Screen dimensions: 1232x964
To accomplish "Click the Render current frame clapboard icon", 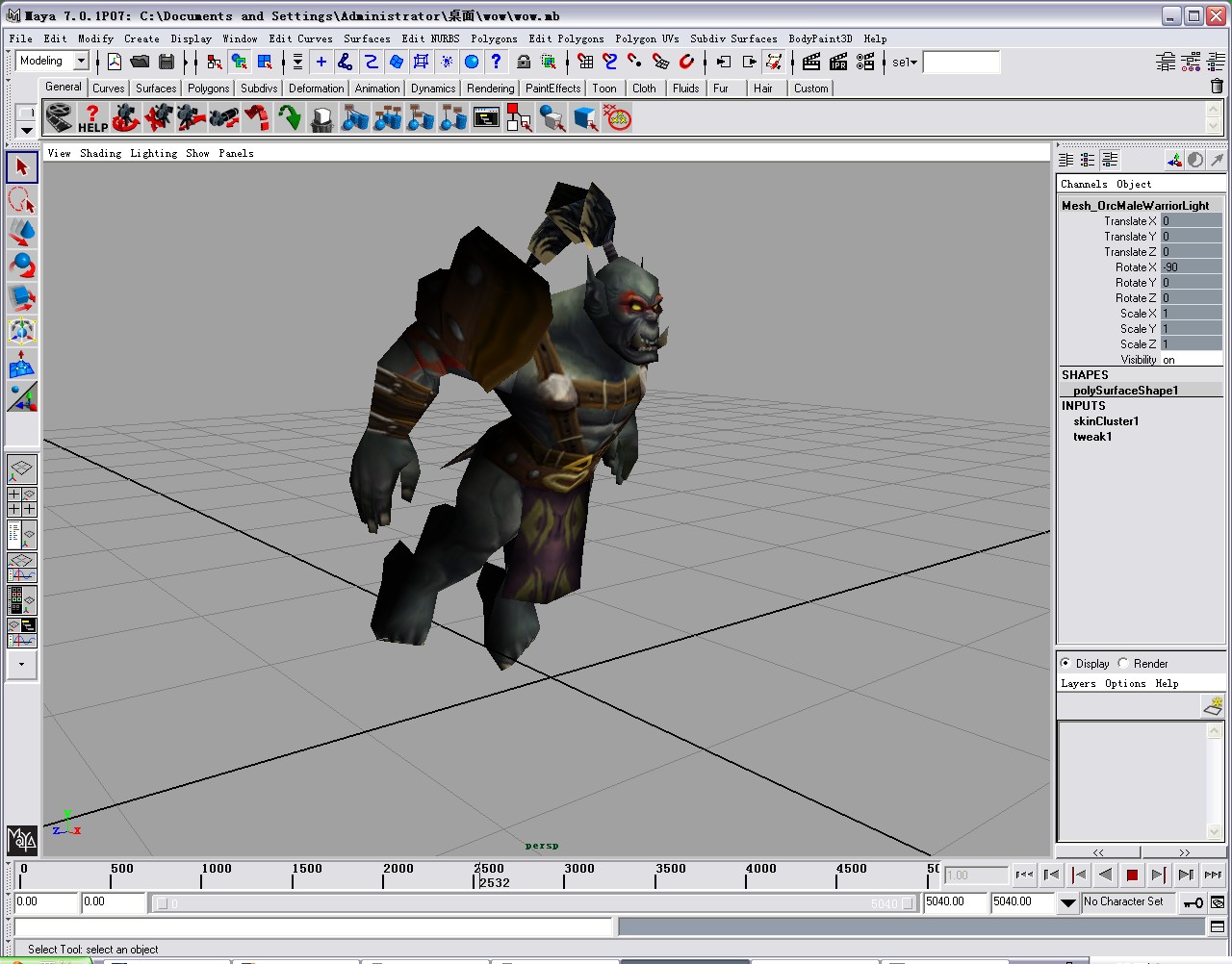I will (x=811, y=62).
